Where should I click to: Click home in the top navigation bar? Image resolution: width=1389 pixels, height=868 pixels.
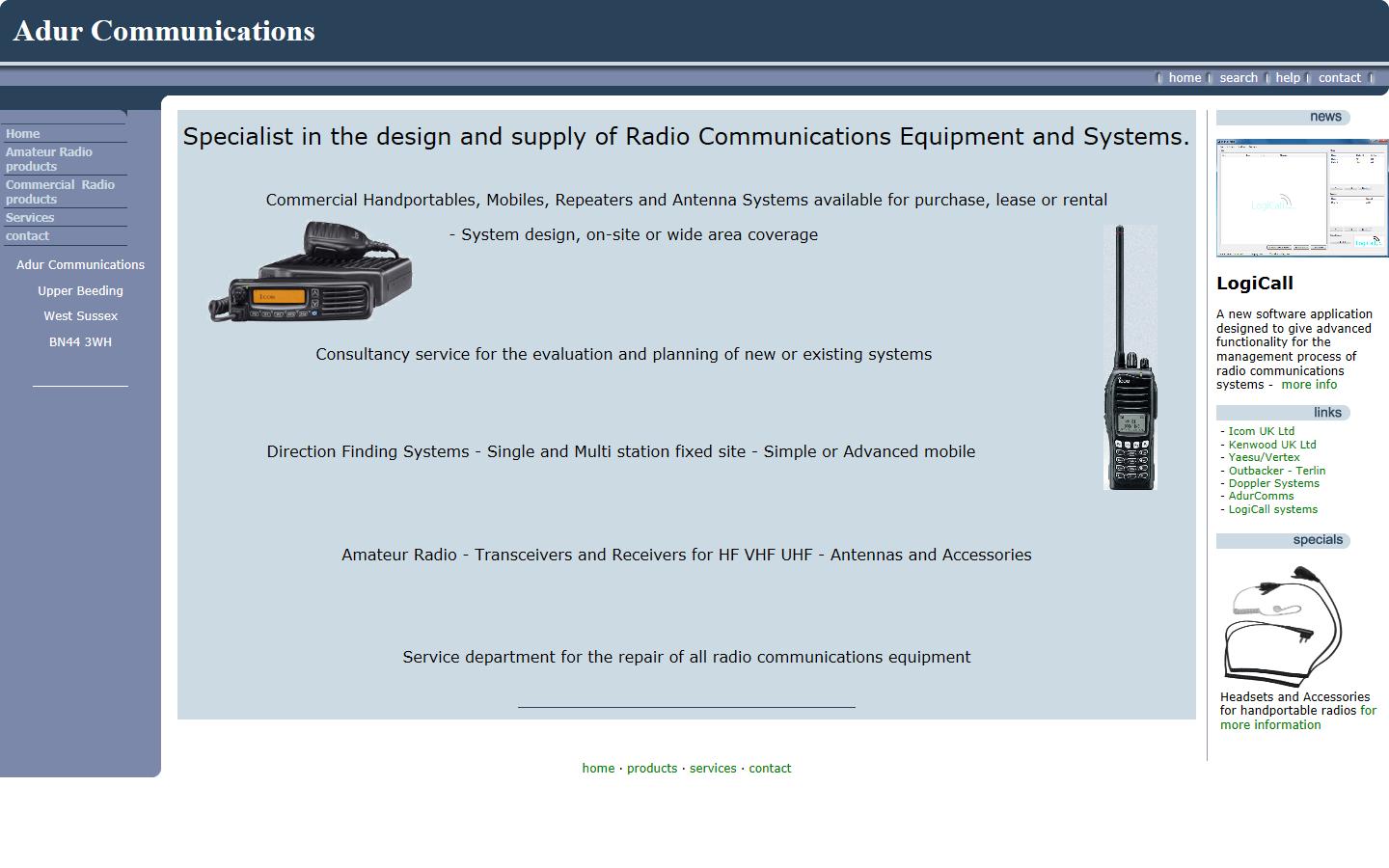pos(1185,77)
